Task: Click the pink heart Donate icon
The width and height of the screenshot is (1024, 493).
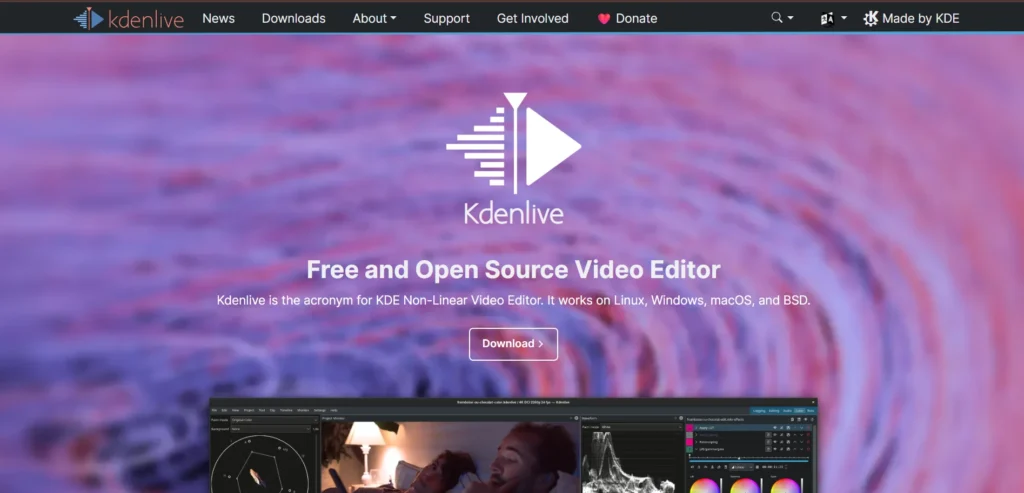Action: [x=604, y=18]
